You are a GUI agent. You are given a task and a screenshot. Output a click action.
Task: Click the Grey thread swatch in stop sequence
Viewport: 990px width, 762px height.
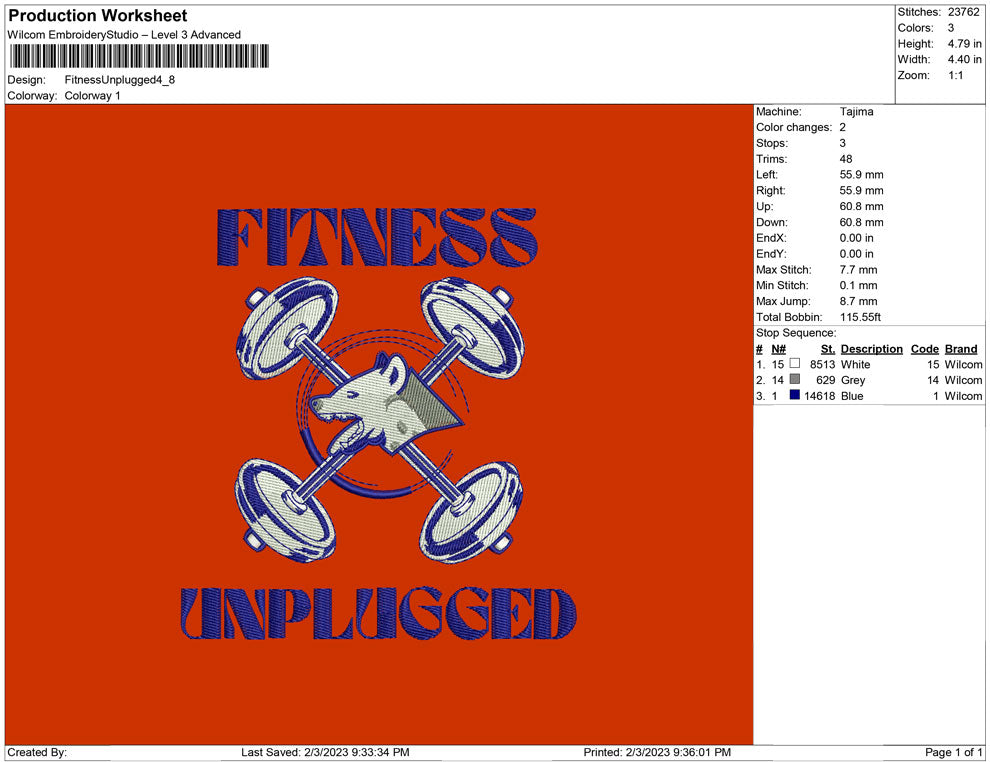pyautogui.click(x=796, y=380)
